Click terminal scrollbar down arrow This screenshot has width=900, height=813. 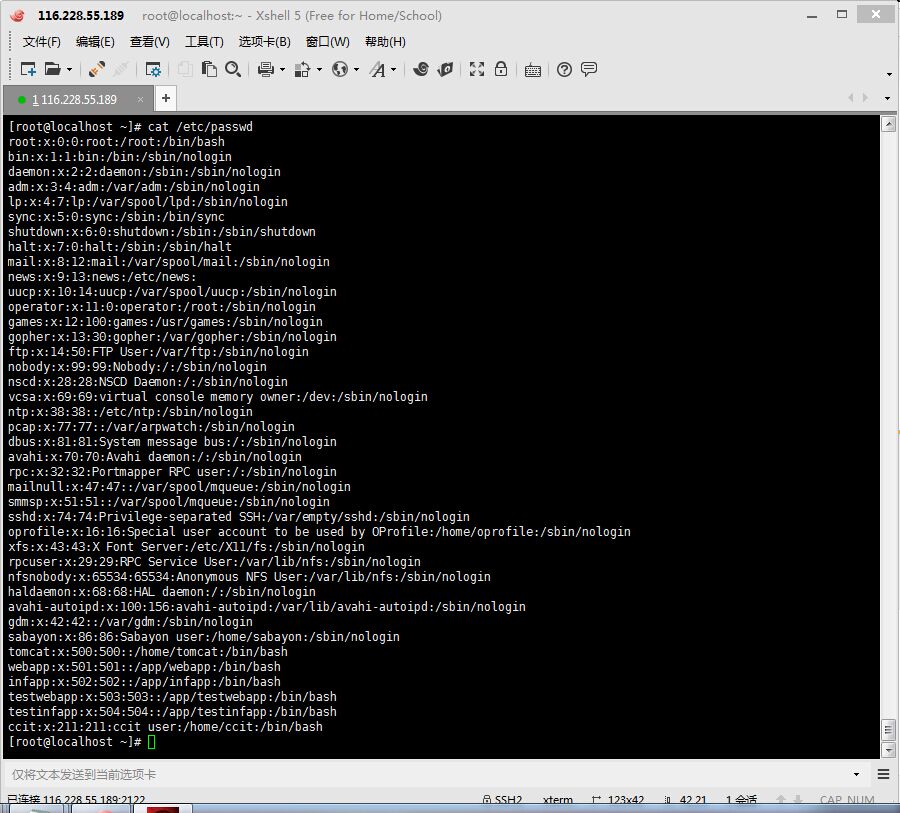(x=888, y=750)
